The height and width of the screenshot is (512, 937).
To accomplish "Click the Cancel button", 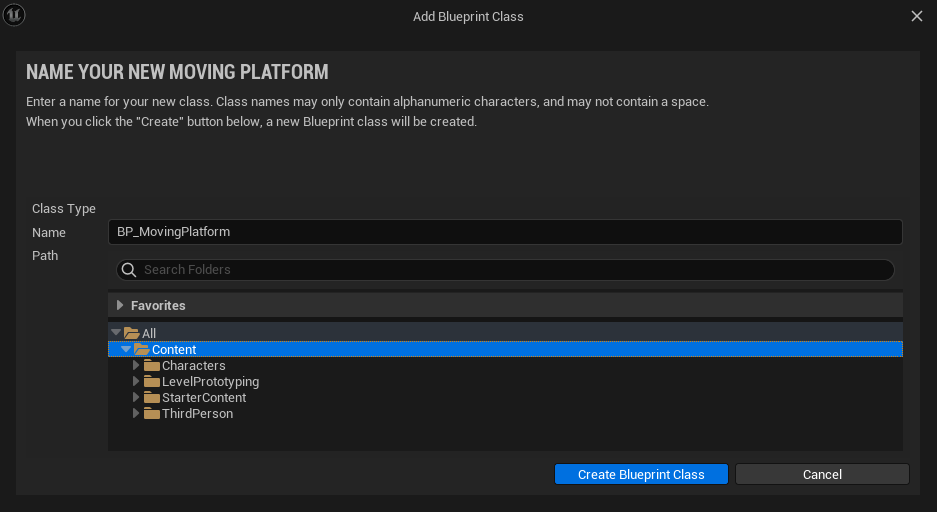I will (x=822, y=474).
